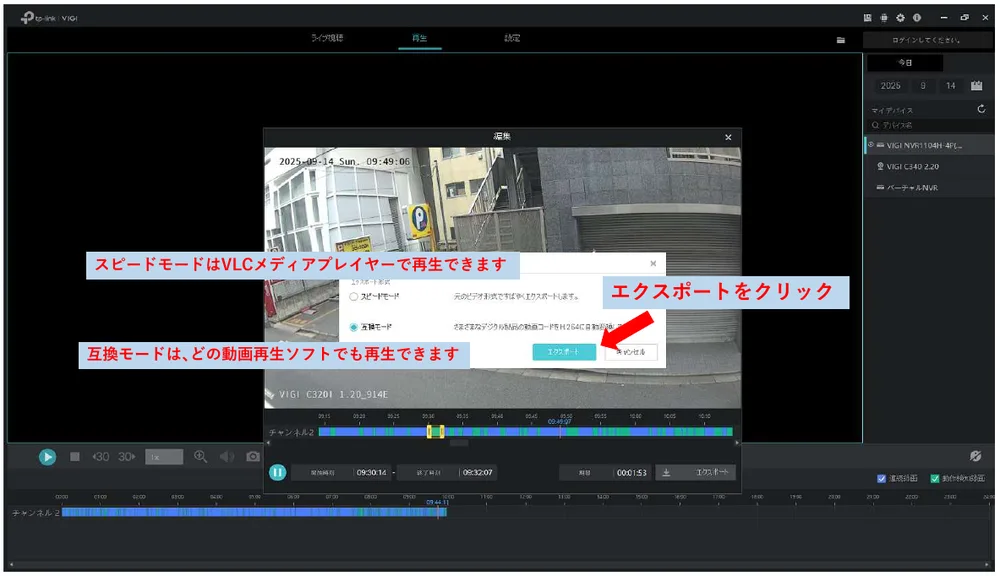Click the Today button

tap(905, 63)
